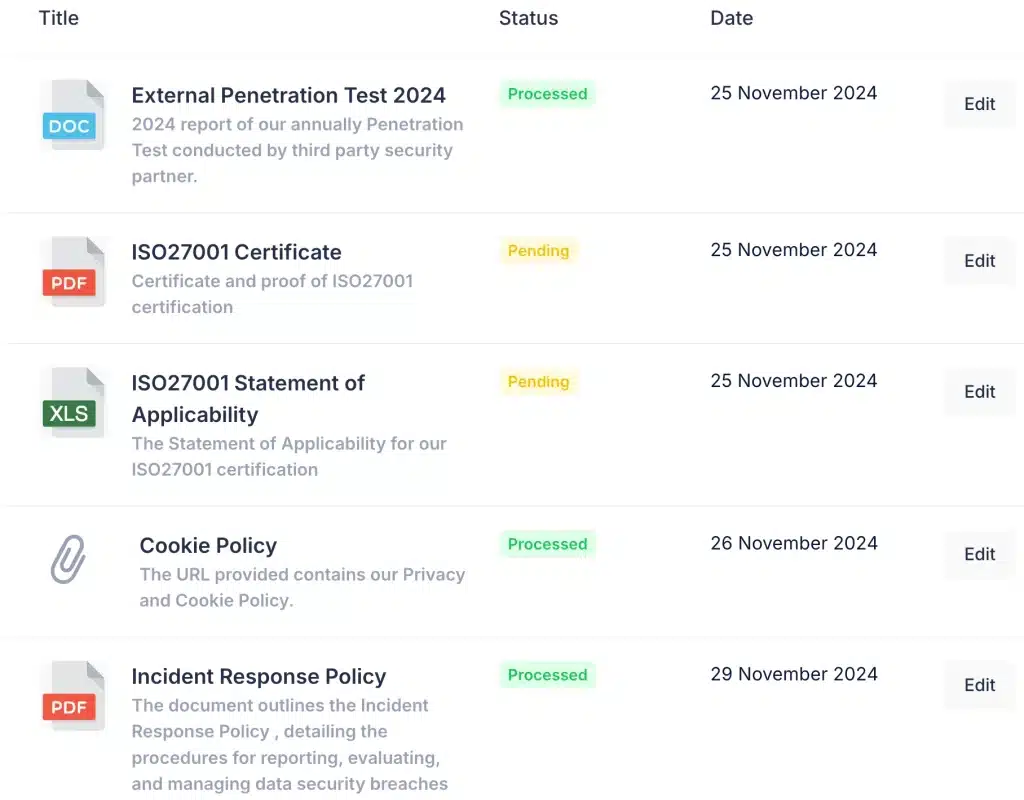The width and height of the screenshot is (1024, 800).
Task: Open ISO27001 Statement of Applicability title
Action: click(x=248, y=398)
